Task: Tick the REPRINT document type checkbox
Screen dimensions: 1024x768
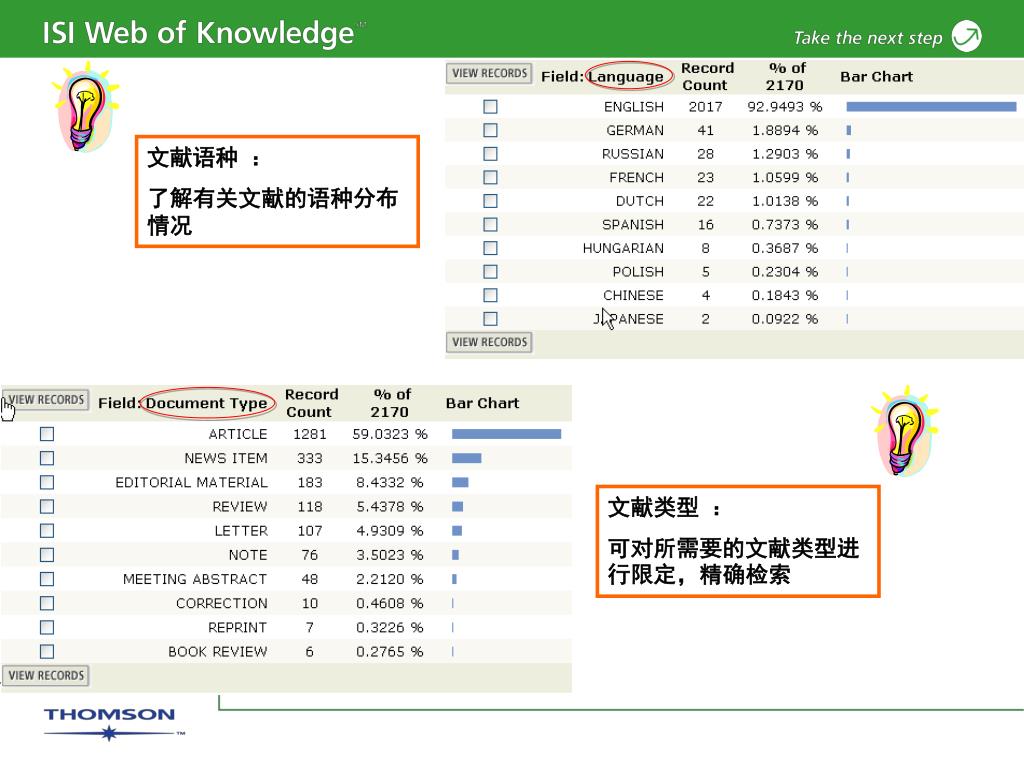Action: [47, 627]
